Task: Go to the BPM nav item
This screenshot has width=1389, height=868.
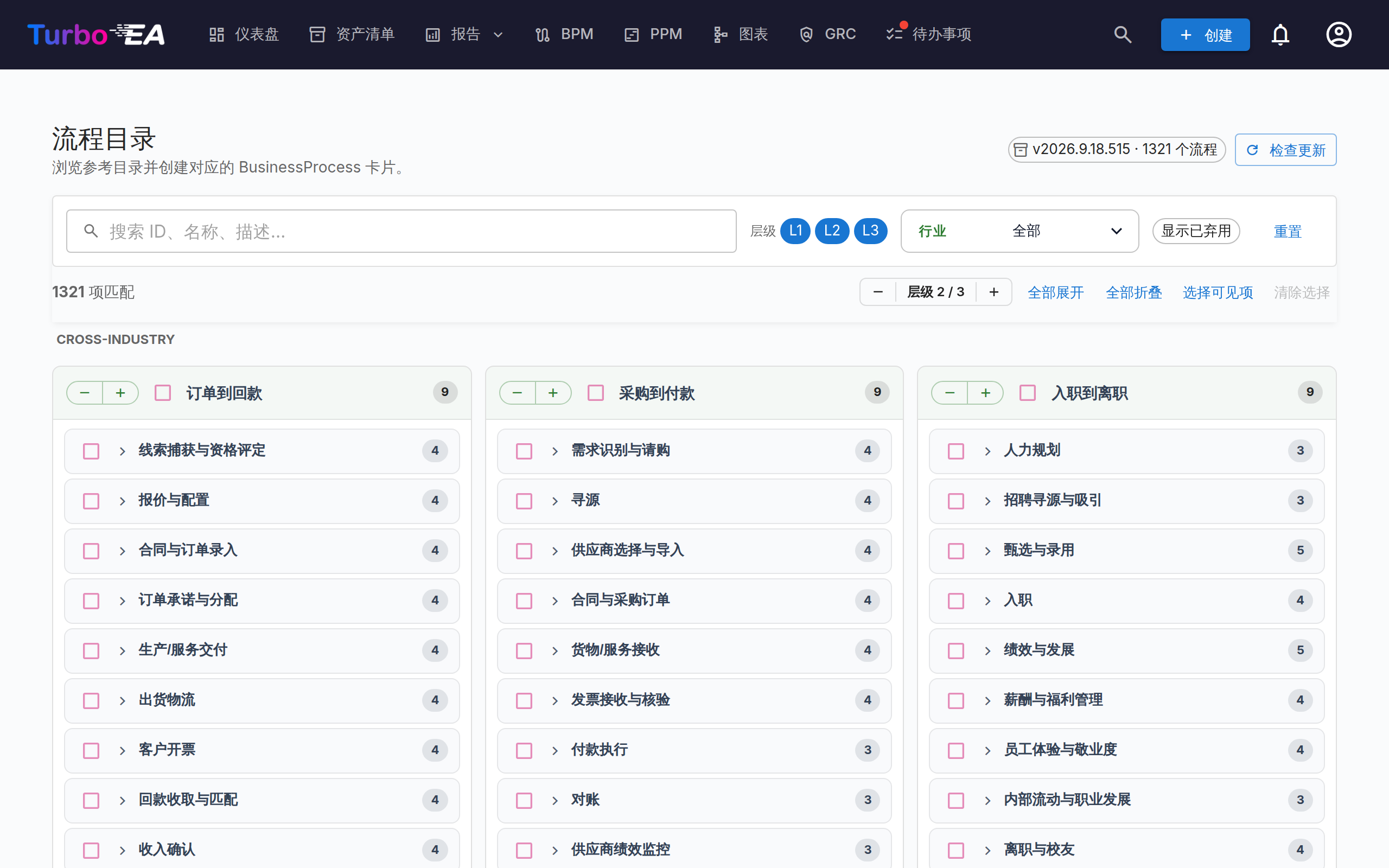Action: tap(564, 34)
